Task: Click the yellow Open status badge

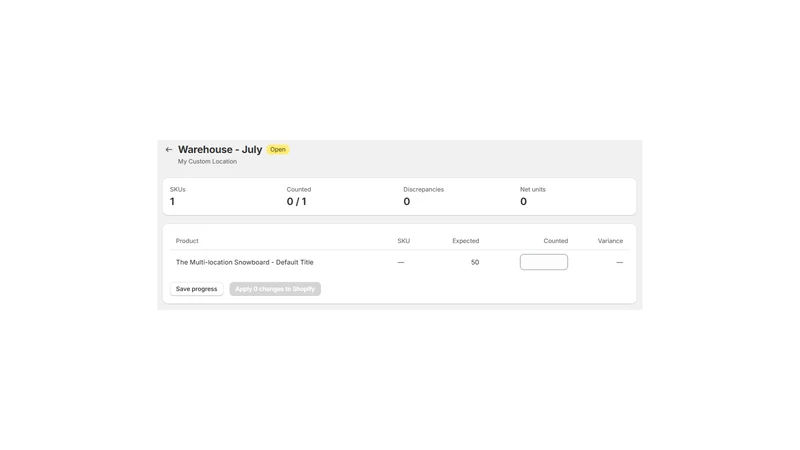Action: [x=278, y=149]
